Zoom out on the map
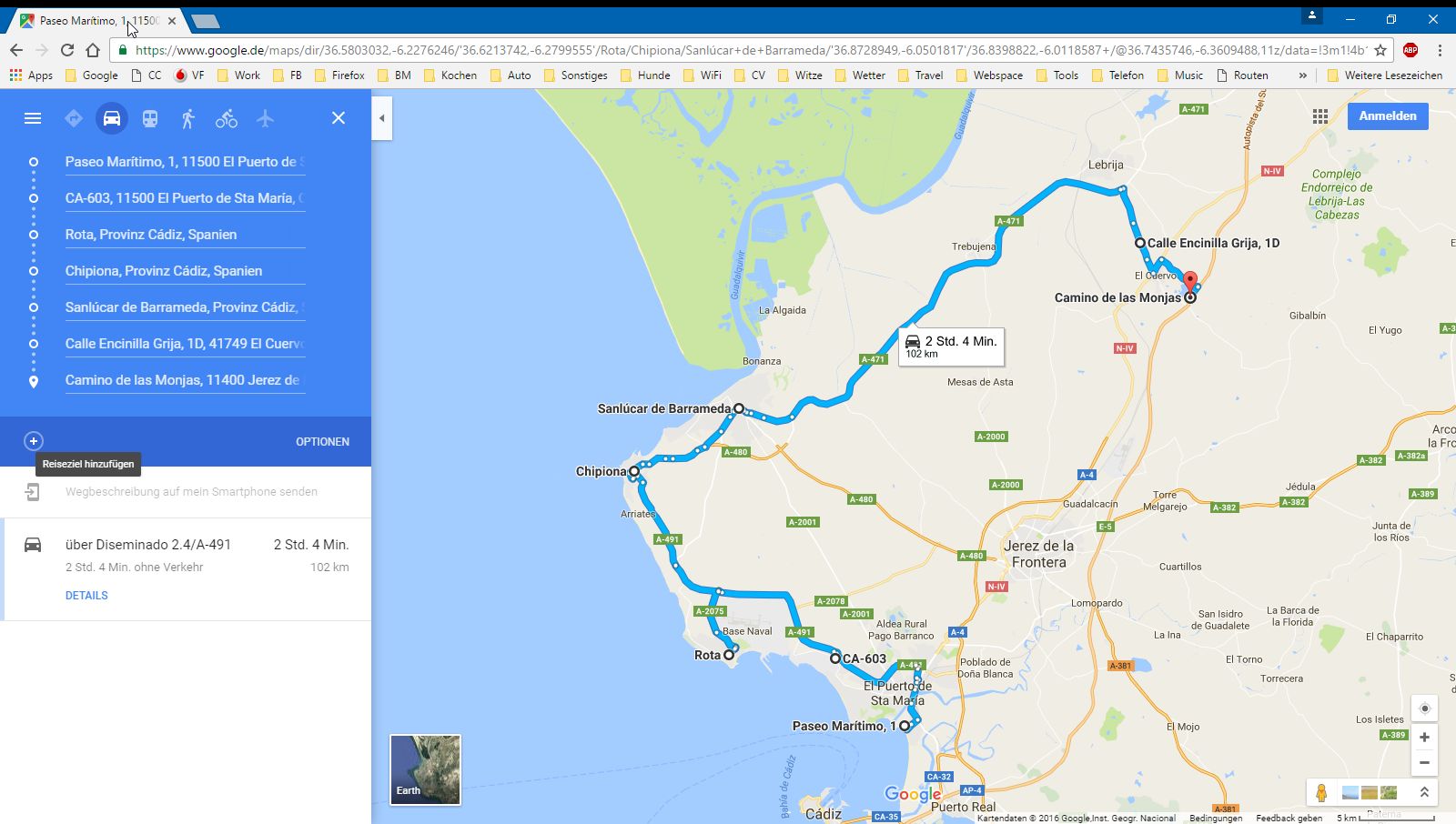The height and width of the screenshot is (824, 1456). (1425, 762)
